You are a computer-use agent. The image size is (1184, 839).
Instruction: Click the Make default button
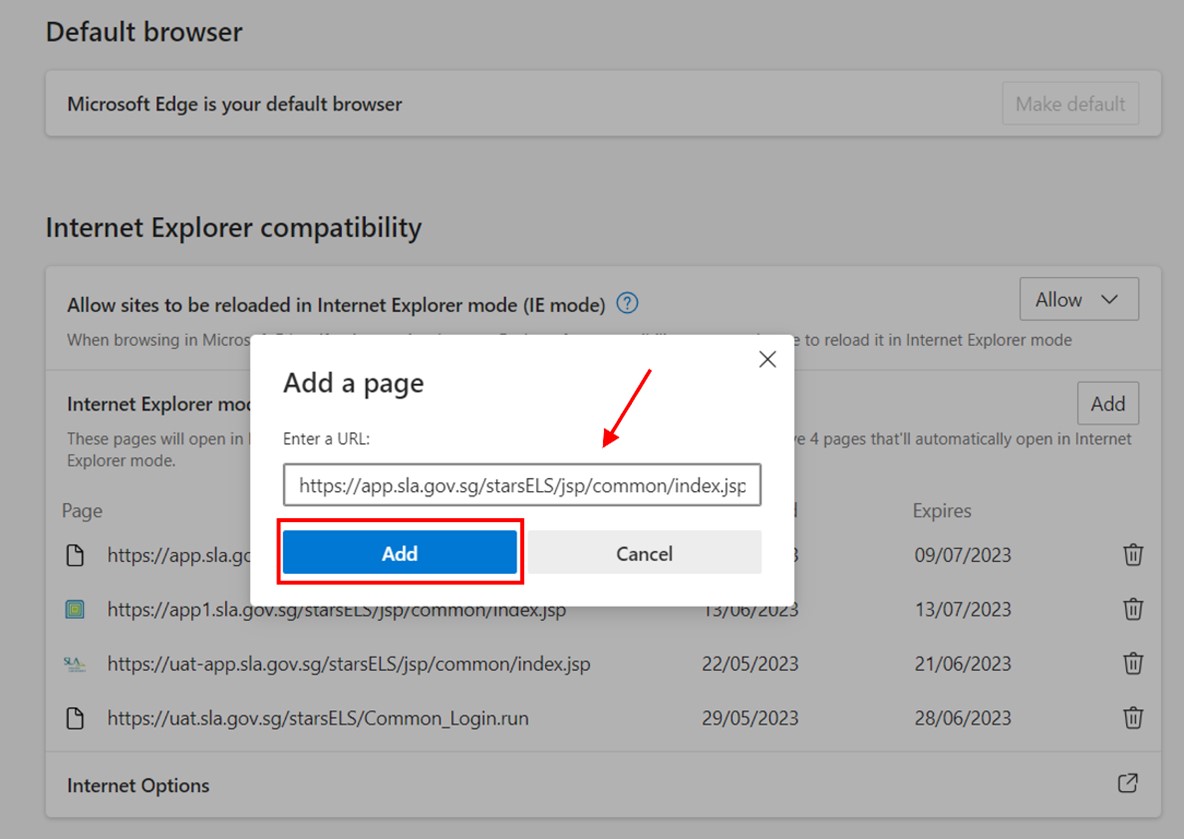click(x=1071, y=103)
